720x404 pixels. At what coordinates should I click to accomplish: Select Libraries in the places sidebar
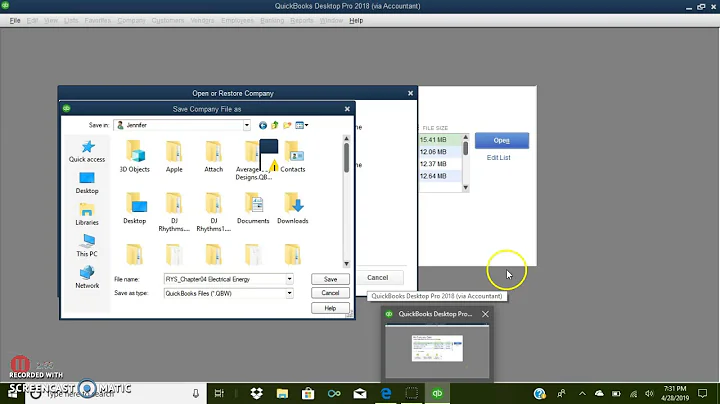tap(87, 214)
